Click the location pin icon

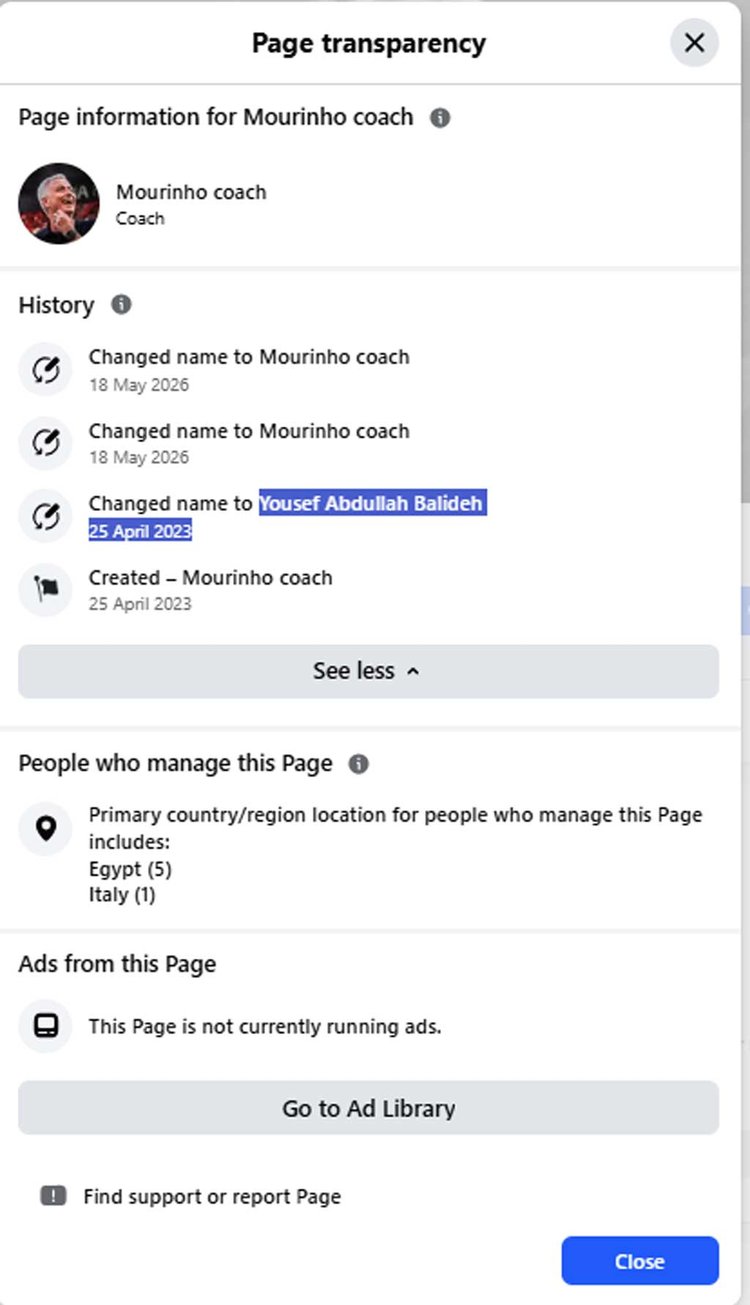click(45, 828)
